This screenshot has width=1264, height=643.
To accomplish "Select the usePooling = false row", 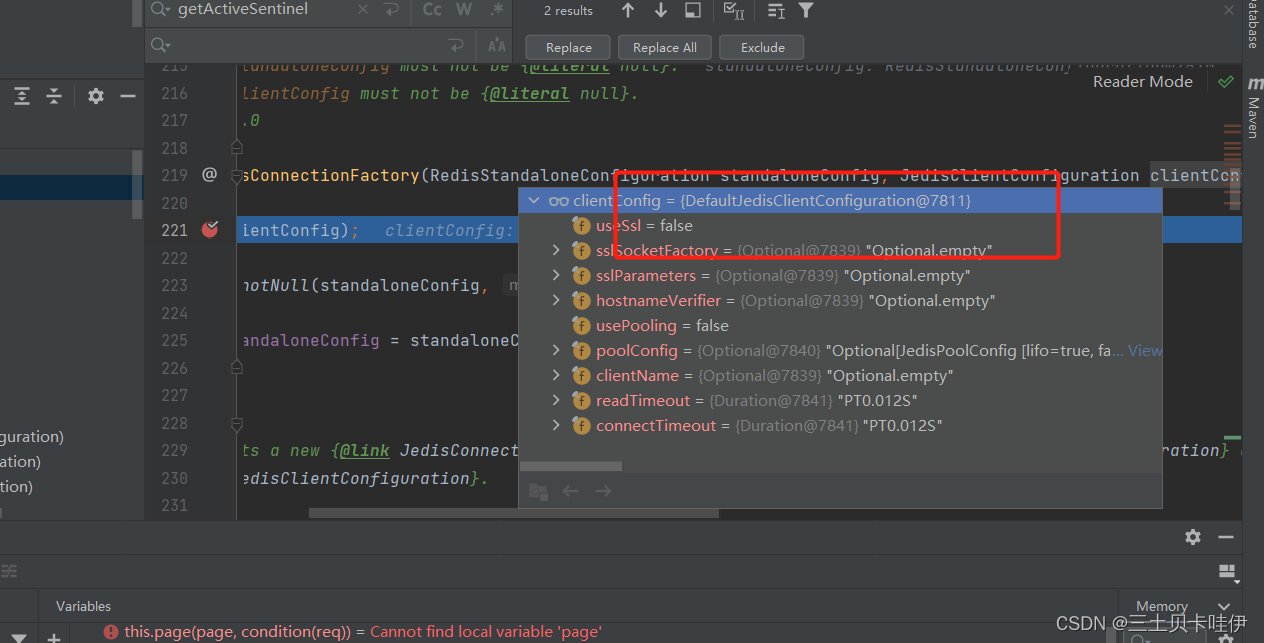I will [840, 326].
